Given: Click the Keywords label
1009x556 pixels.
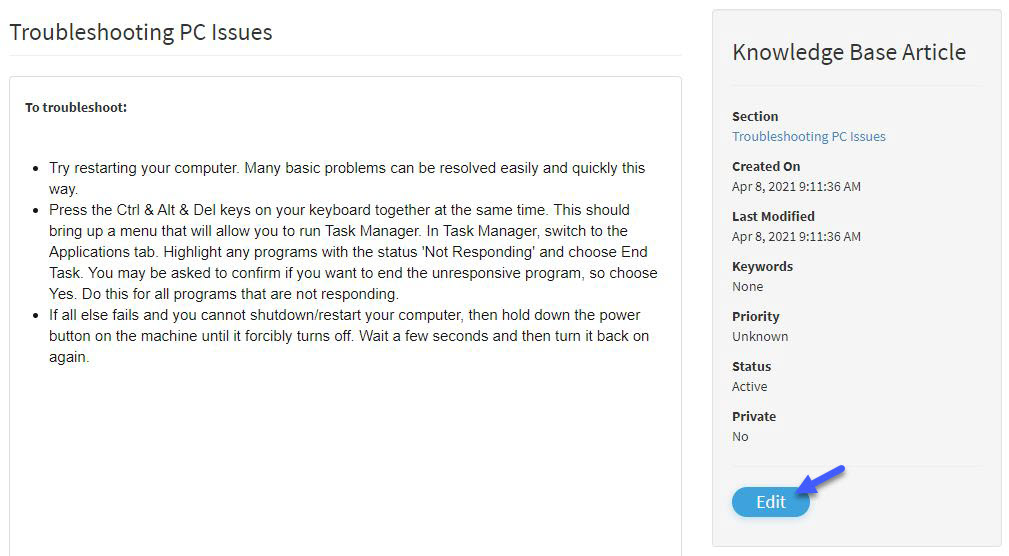Looking at the screenshot, I should [x=762, y=266].
